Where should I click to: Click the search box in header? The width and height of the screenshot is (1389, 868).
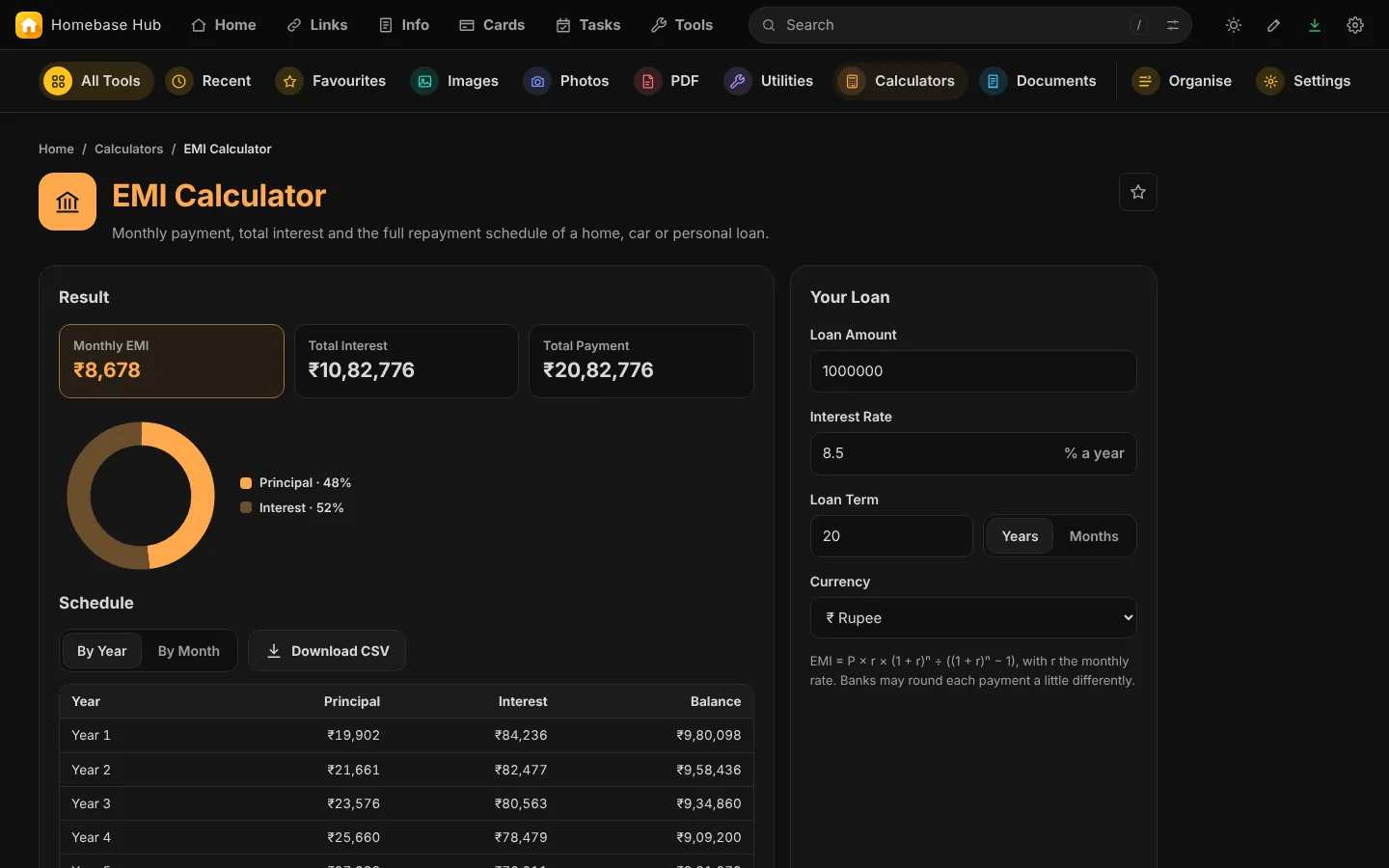[x=970, y=25]
